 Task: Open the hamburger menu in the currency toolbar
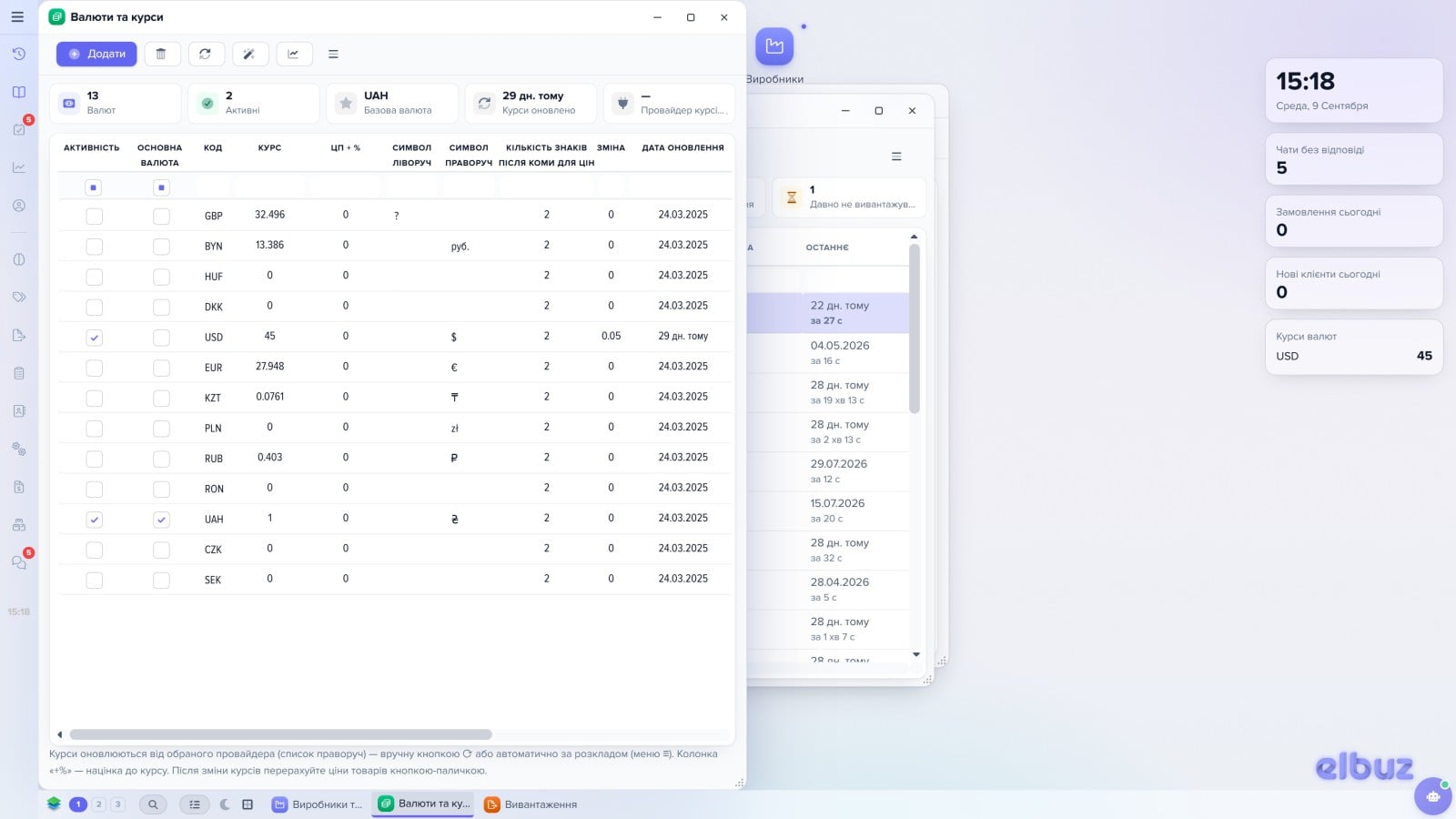(333, 54)
